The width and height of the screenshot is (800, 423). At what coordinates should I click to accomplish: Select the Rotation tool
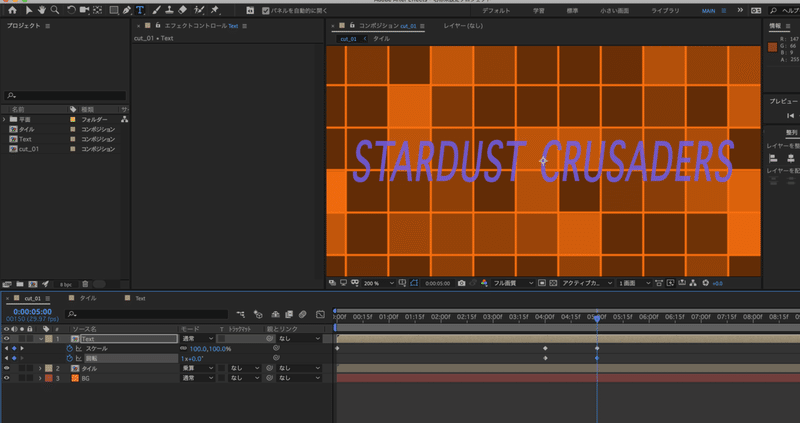tap(71, 10)
